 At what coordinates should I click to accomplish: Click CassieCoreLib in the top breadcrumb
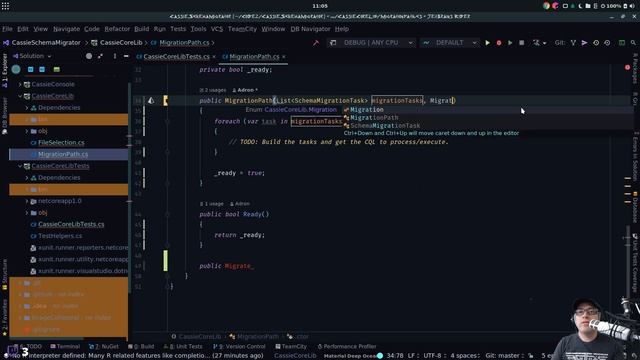point(121,42)
